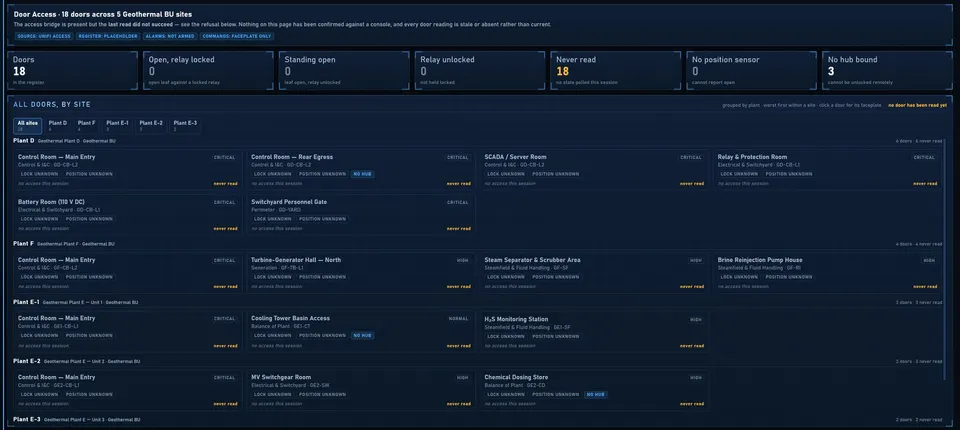Open the Battery Room (110 V DC) door

tap(127, 214)
